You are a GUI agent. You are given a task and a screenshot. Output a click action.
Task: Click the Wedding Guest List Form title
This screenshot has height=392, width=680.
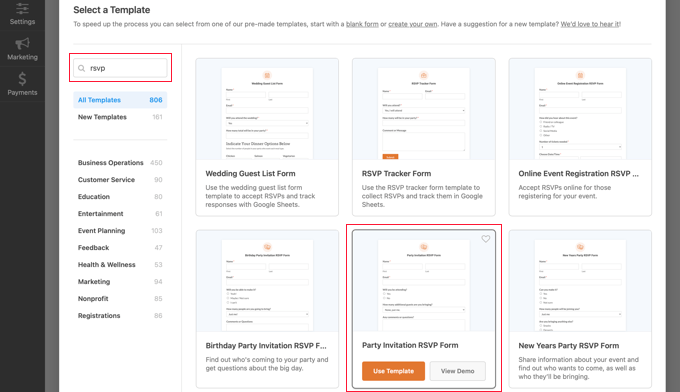[x=250, y=173]
